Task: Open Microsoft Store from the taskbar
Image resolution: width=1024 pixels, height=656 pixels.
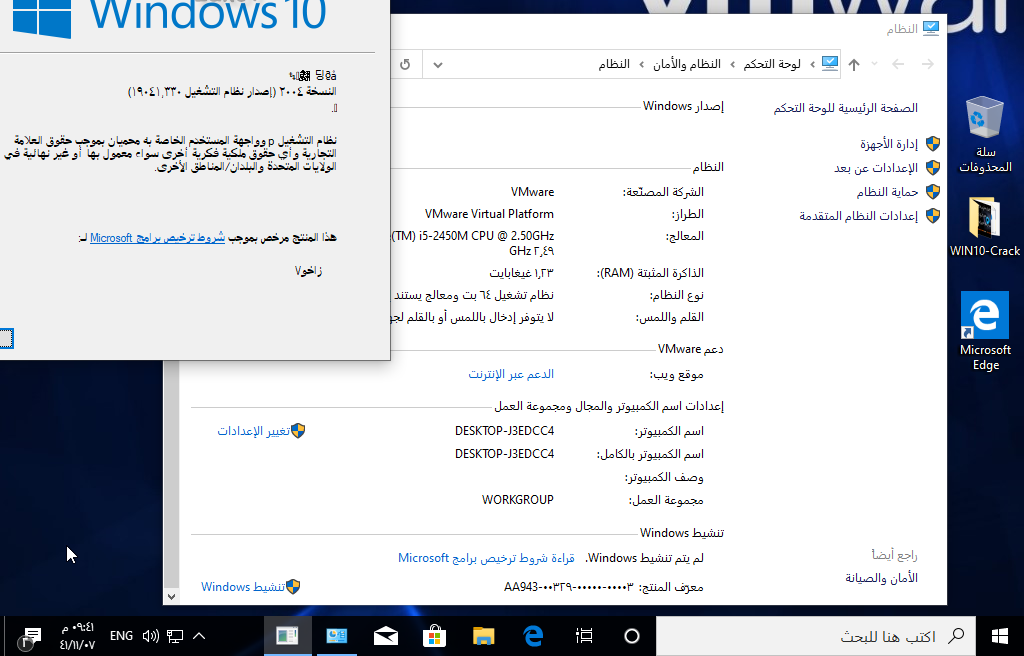Action: (x=434, y=636)
